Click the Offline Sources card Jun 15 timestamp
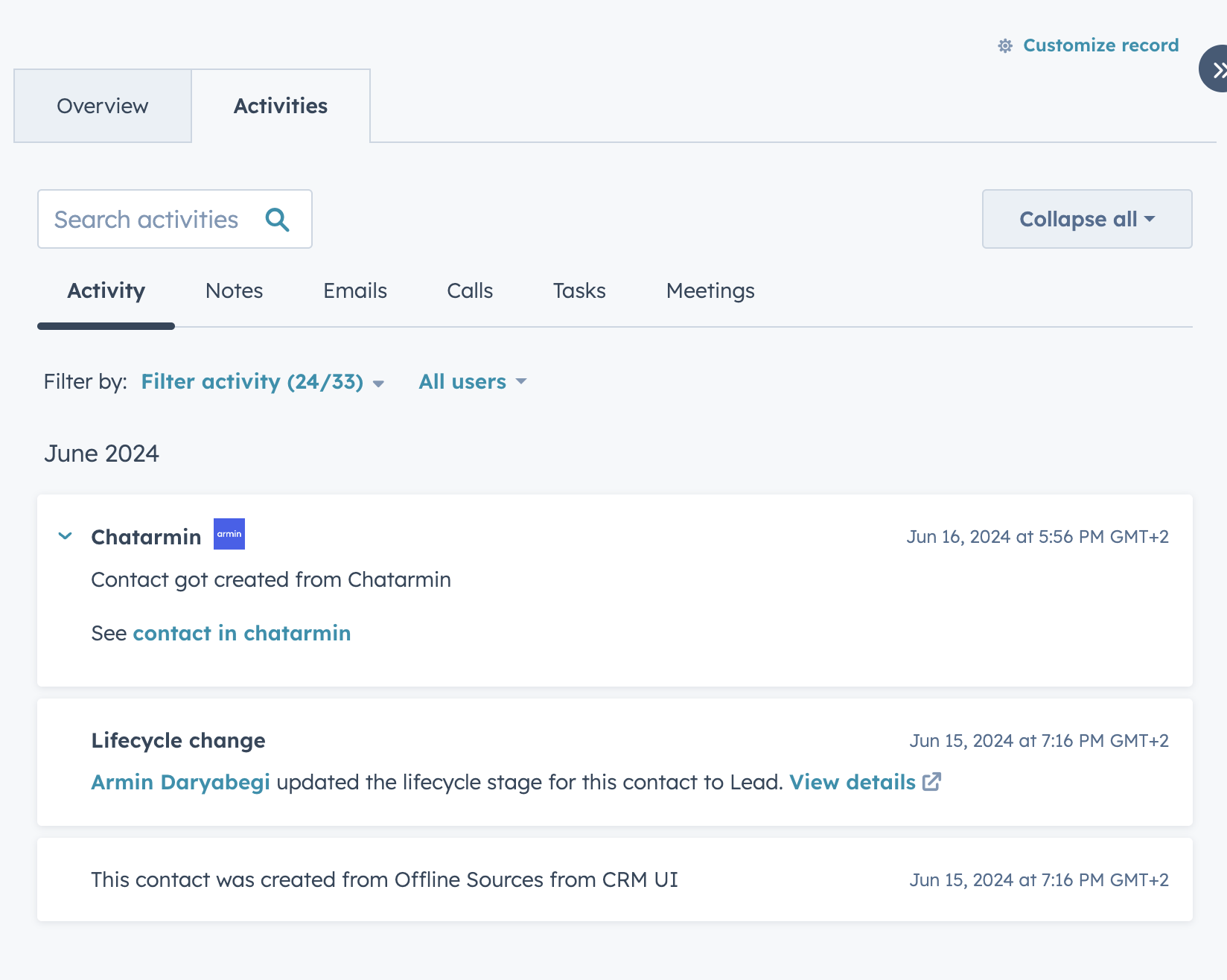The height and width of the screenshot is (980, 1227). tap(1039, 880)
